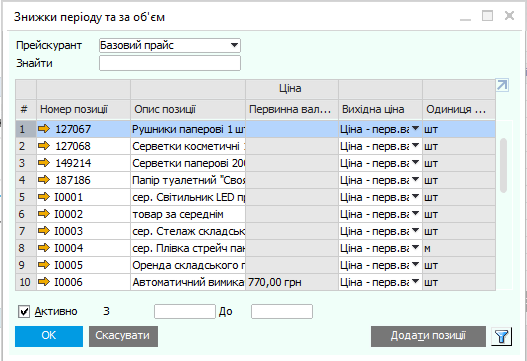
Task: Open Вихідна ціна dropdown for item I0006
Action: point(415,281)
